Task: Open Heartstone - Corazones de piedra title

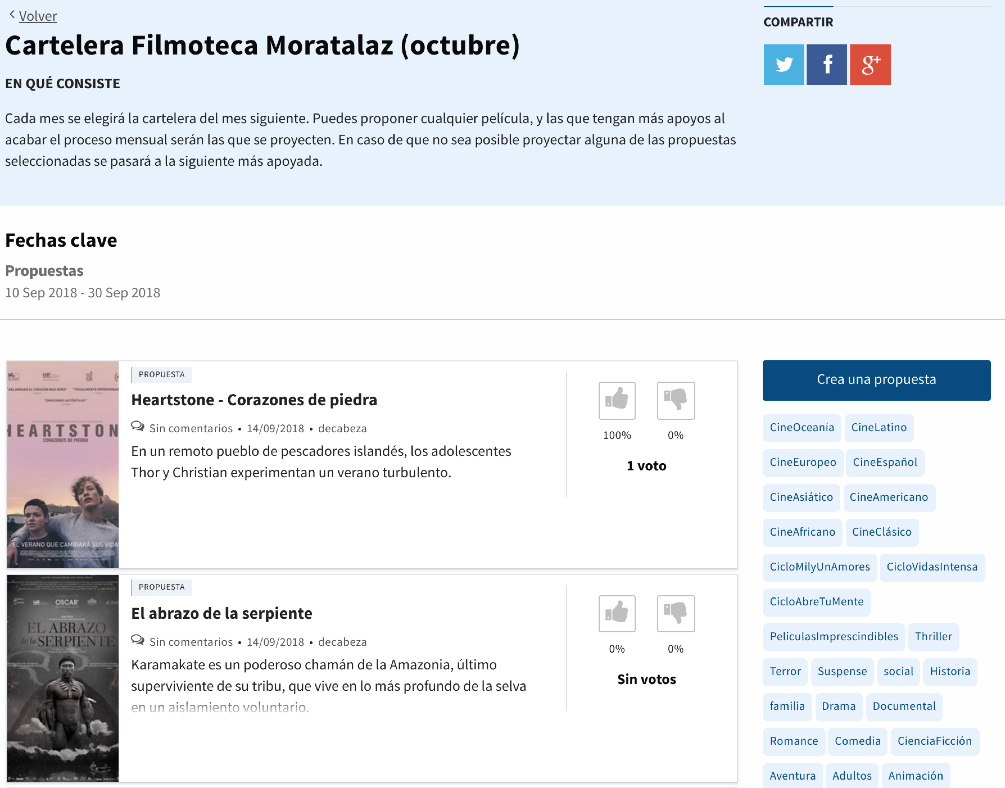Action: click(x=254, y=400)
